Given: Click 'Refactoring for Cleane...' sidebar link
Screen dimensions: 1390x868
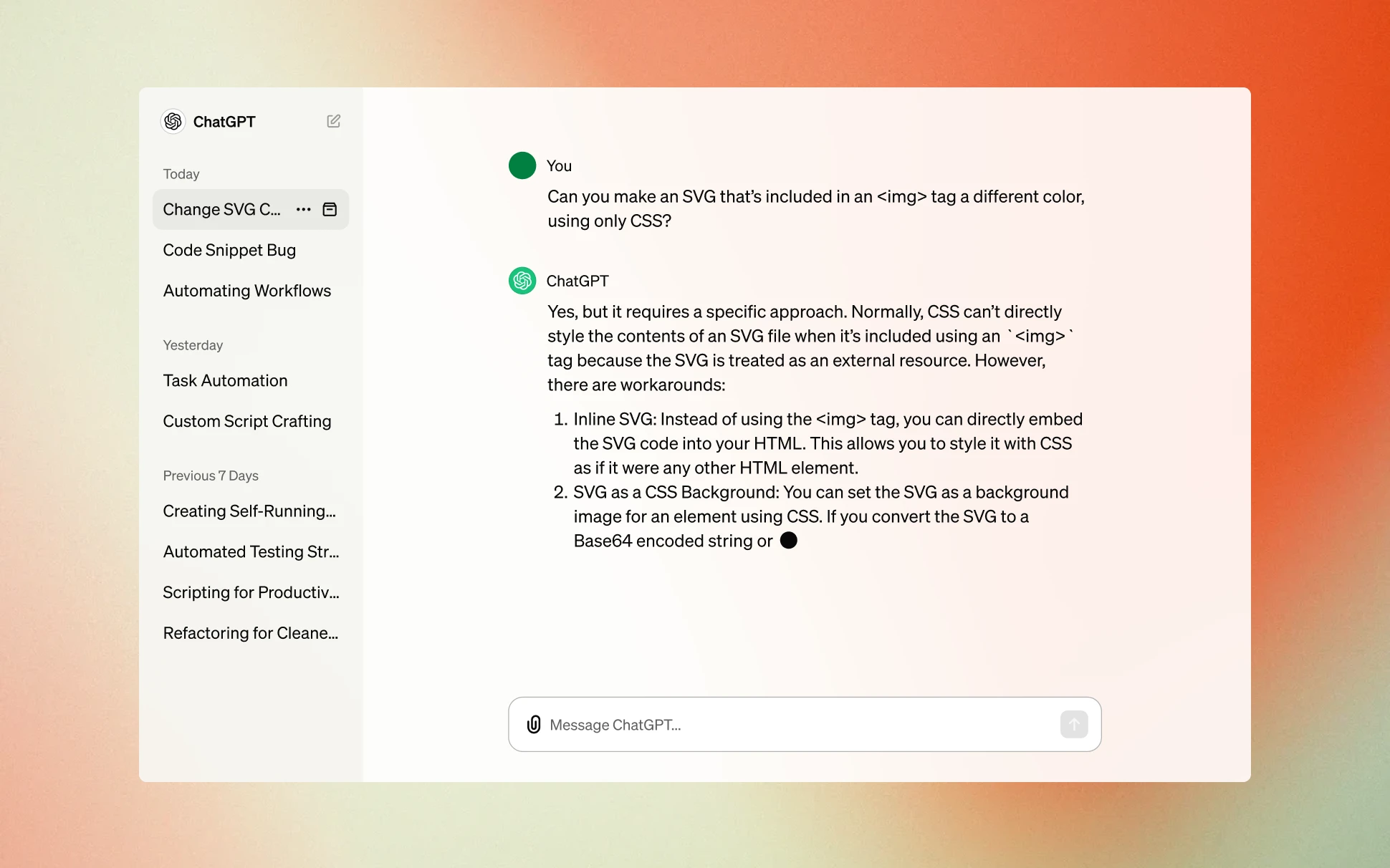Looking at the screenshot, I should [250, 632].
